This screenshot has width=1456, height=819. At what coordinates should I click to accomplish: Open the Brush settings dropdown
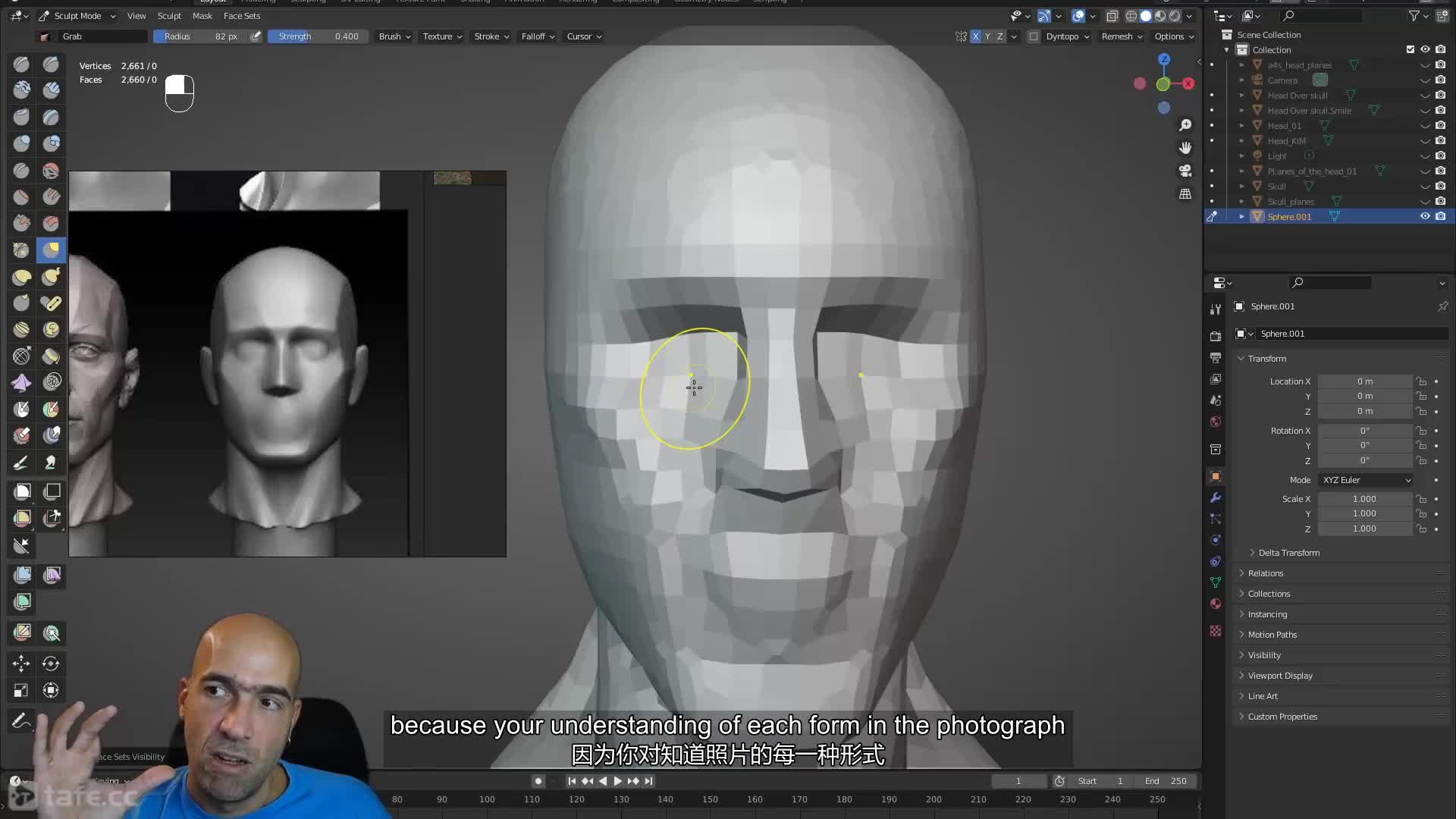(394, 36)
